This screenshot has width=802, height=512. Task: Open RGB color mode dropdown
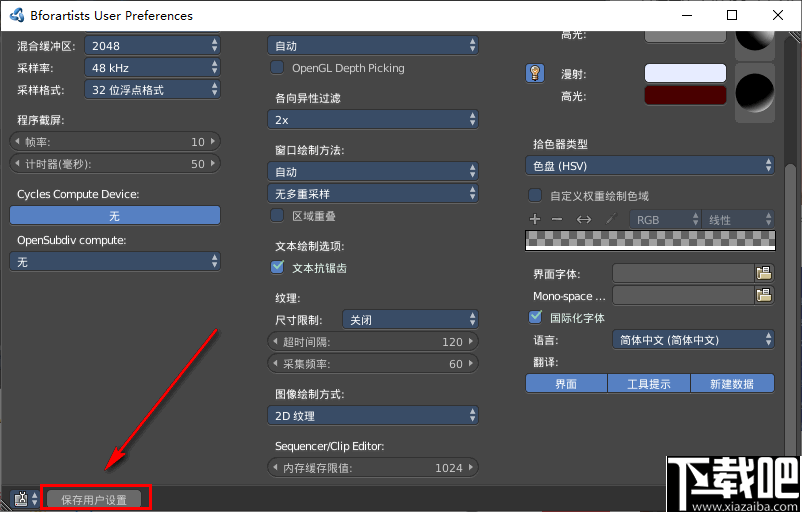coord(665,219)
